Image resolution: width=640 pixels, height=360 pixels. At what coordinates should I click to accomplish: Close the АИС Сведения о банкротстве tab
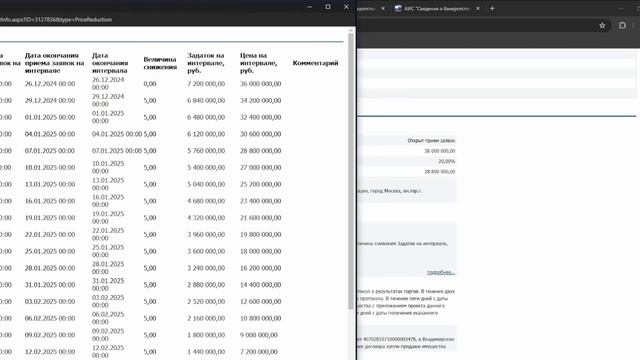[x=478, y=8]
